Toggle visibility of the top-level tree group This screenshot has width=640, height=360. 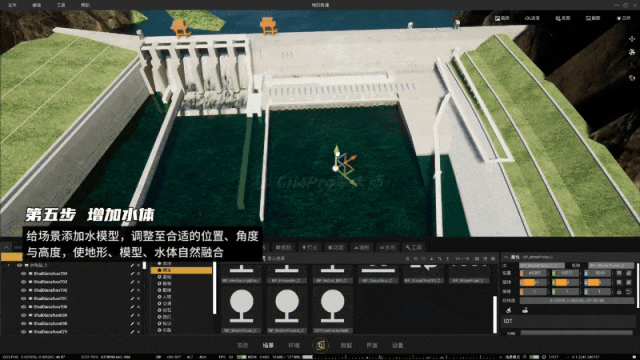pyautogui.click(x=19, y=265)
